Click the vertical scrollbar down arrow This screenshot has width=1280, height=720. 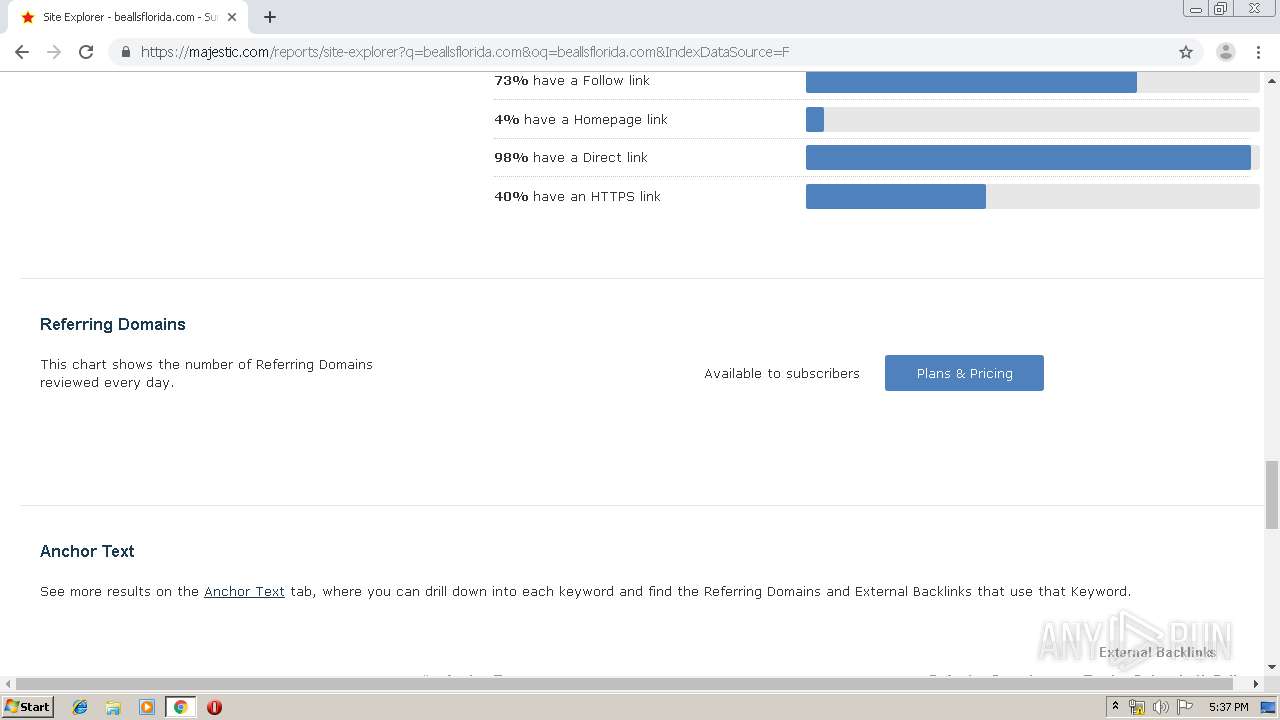point(1272,666)
